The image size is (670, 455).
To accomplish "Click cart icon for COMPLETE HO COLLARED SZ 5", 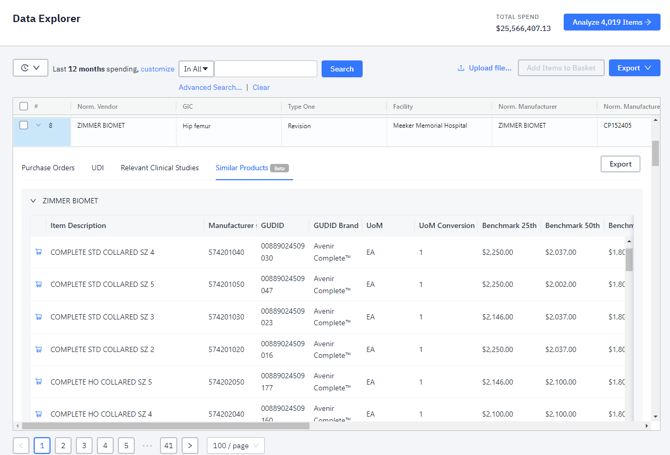I will click(39, 382).
